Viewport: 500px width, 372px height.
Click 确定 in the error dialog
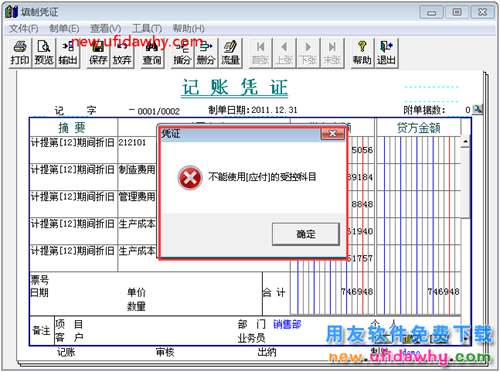pos(306,234)
